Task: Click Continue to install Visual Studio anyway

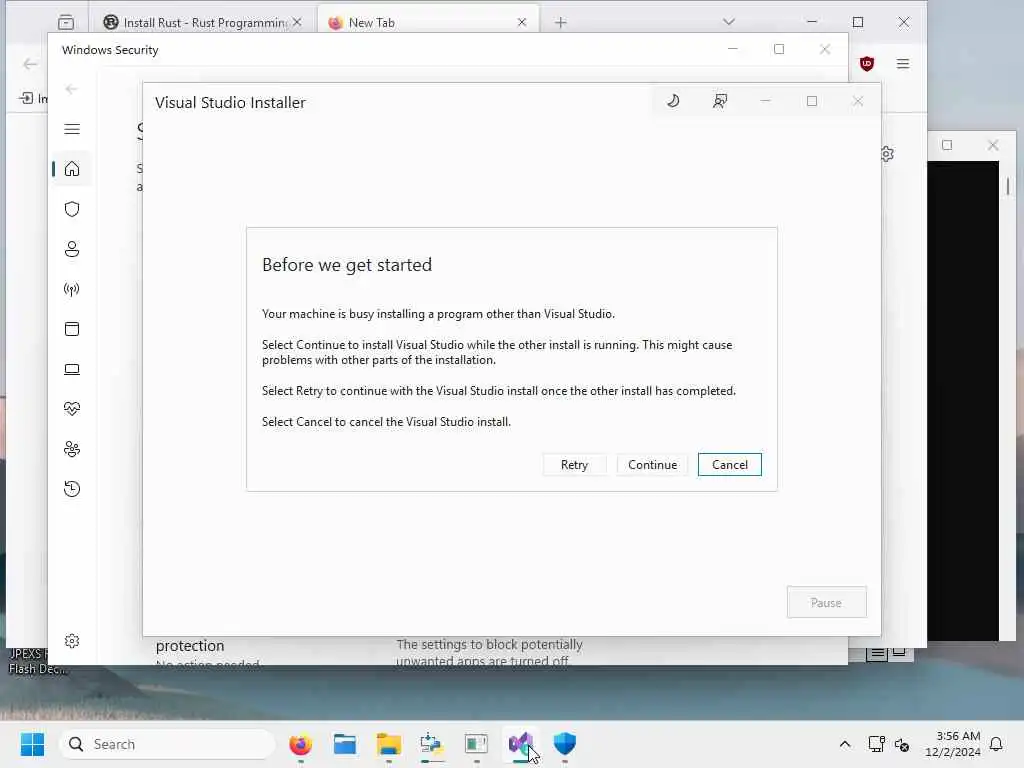Action: point(652,464)
